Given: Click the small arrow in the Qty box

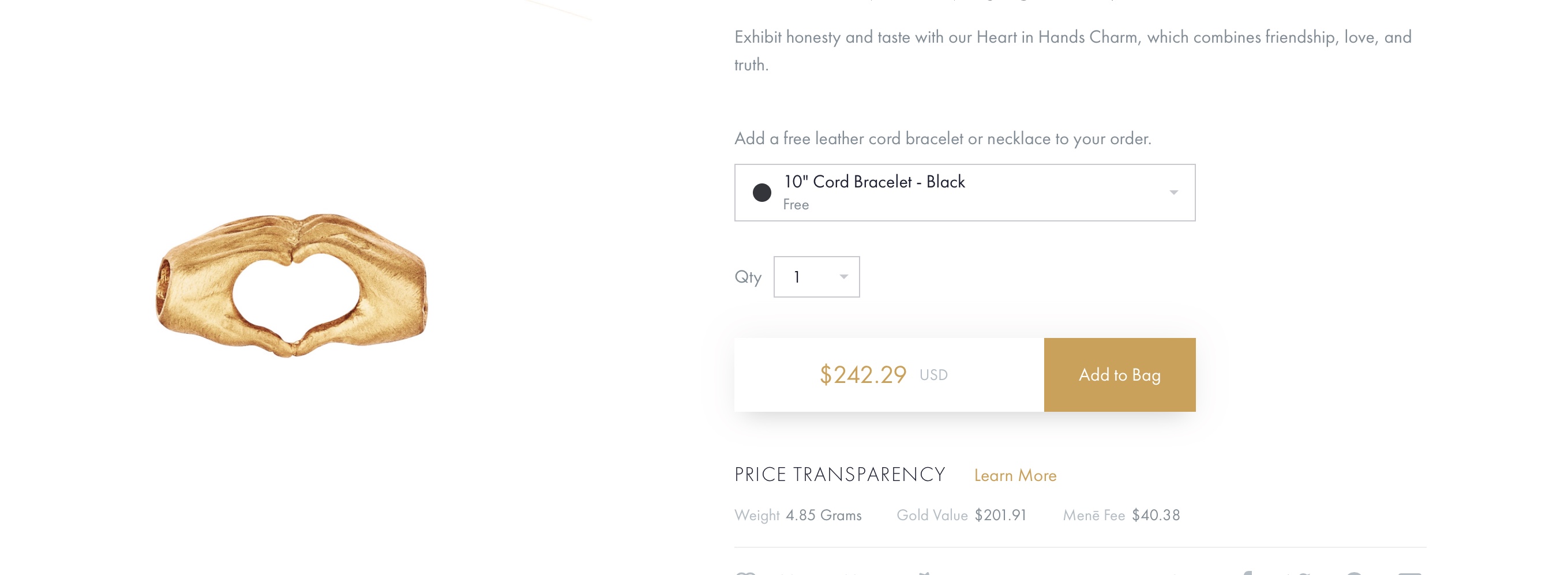Looking at the screenshot, I should [x=843, y=277].
